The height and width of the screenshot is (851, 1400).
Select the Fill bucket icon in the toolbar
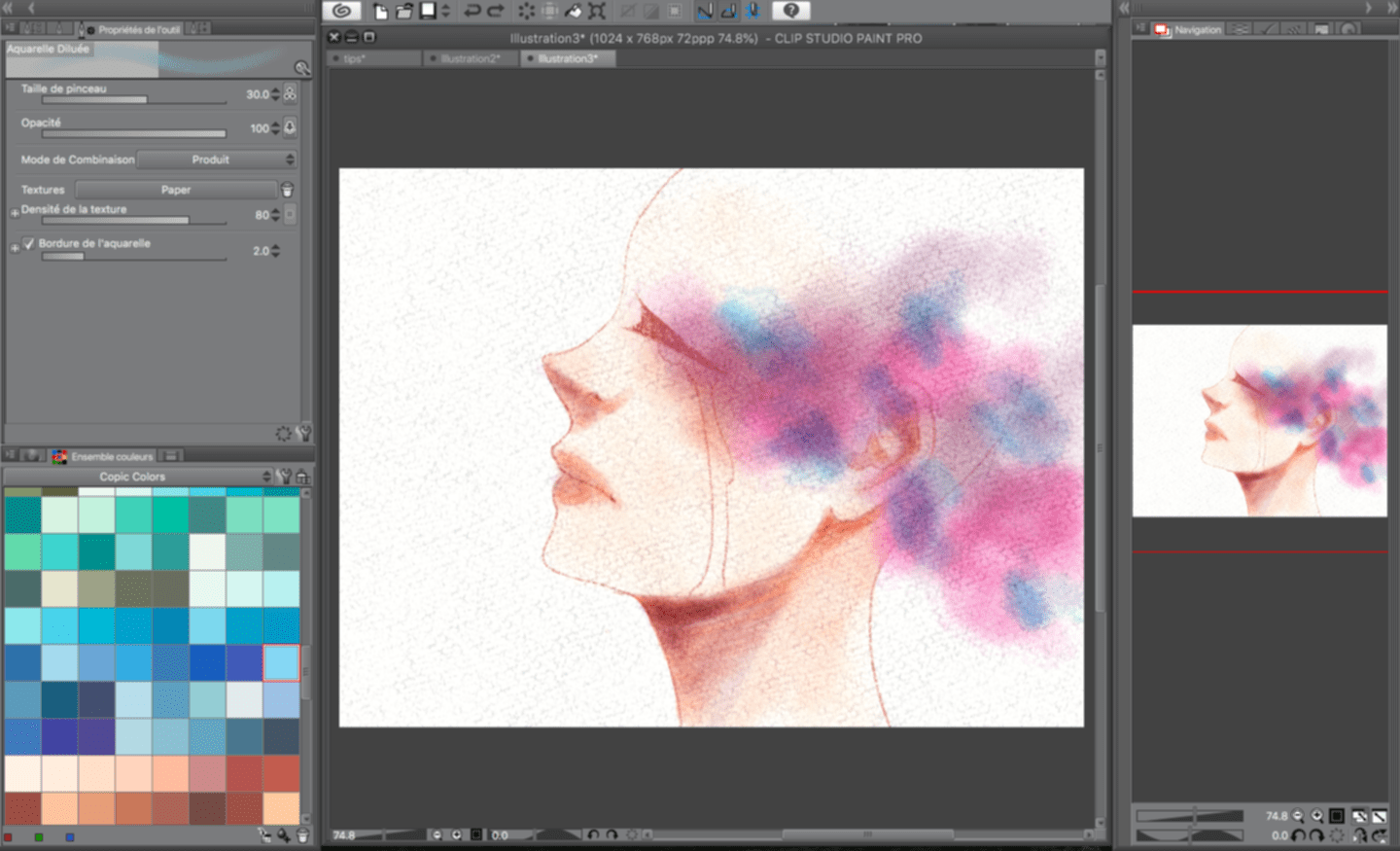[x=574, y=12]
